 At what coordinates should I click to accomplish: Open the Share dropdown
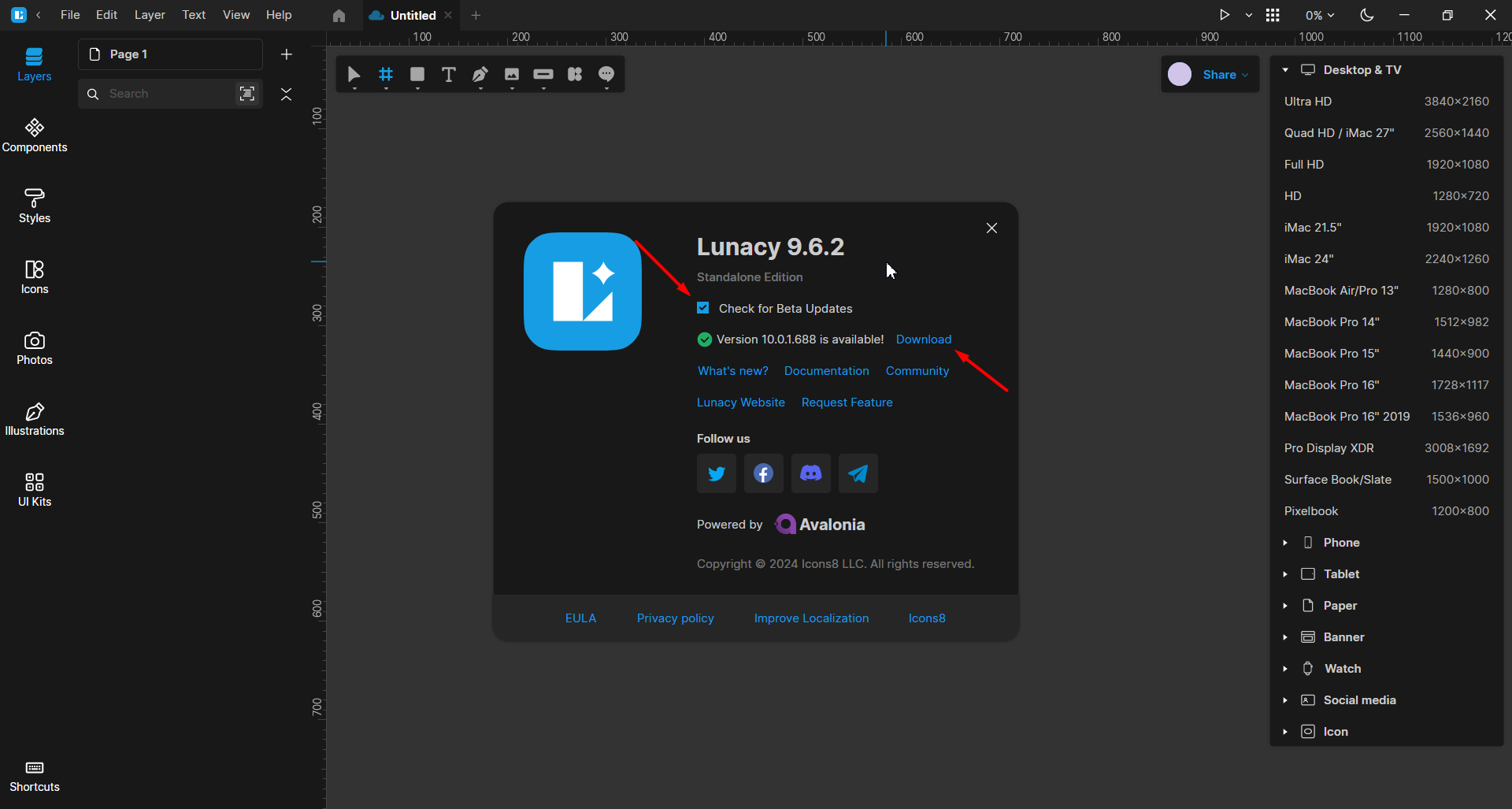(1225, 75)
